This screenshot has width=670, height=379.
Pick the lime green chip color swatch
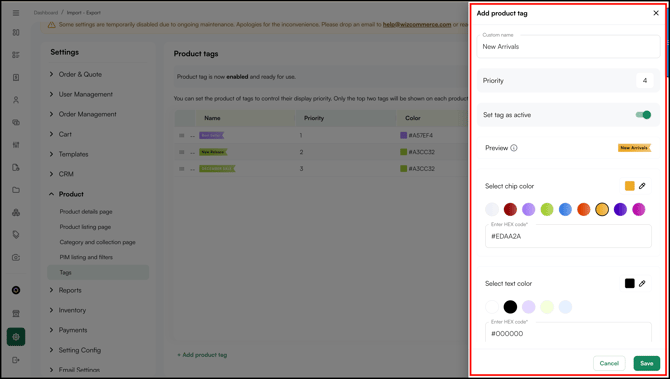pos(547,209)
